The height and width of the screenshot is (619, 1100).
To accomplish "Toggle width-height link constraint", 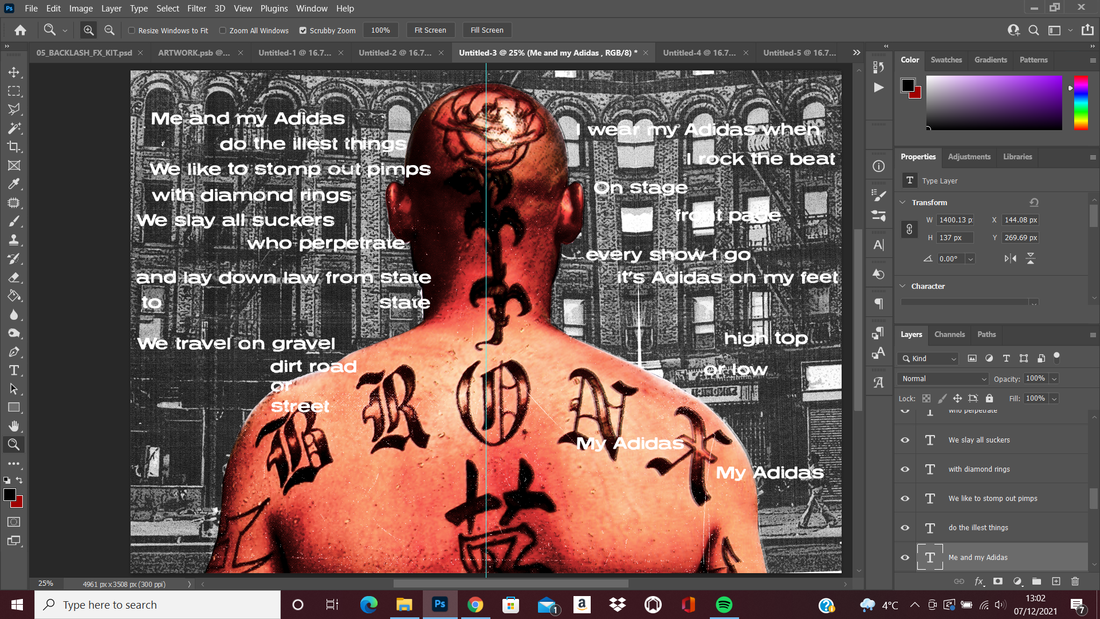I will pos(909,229).
